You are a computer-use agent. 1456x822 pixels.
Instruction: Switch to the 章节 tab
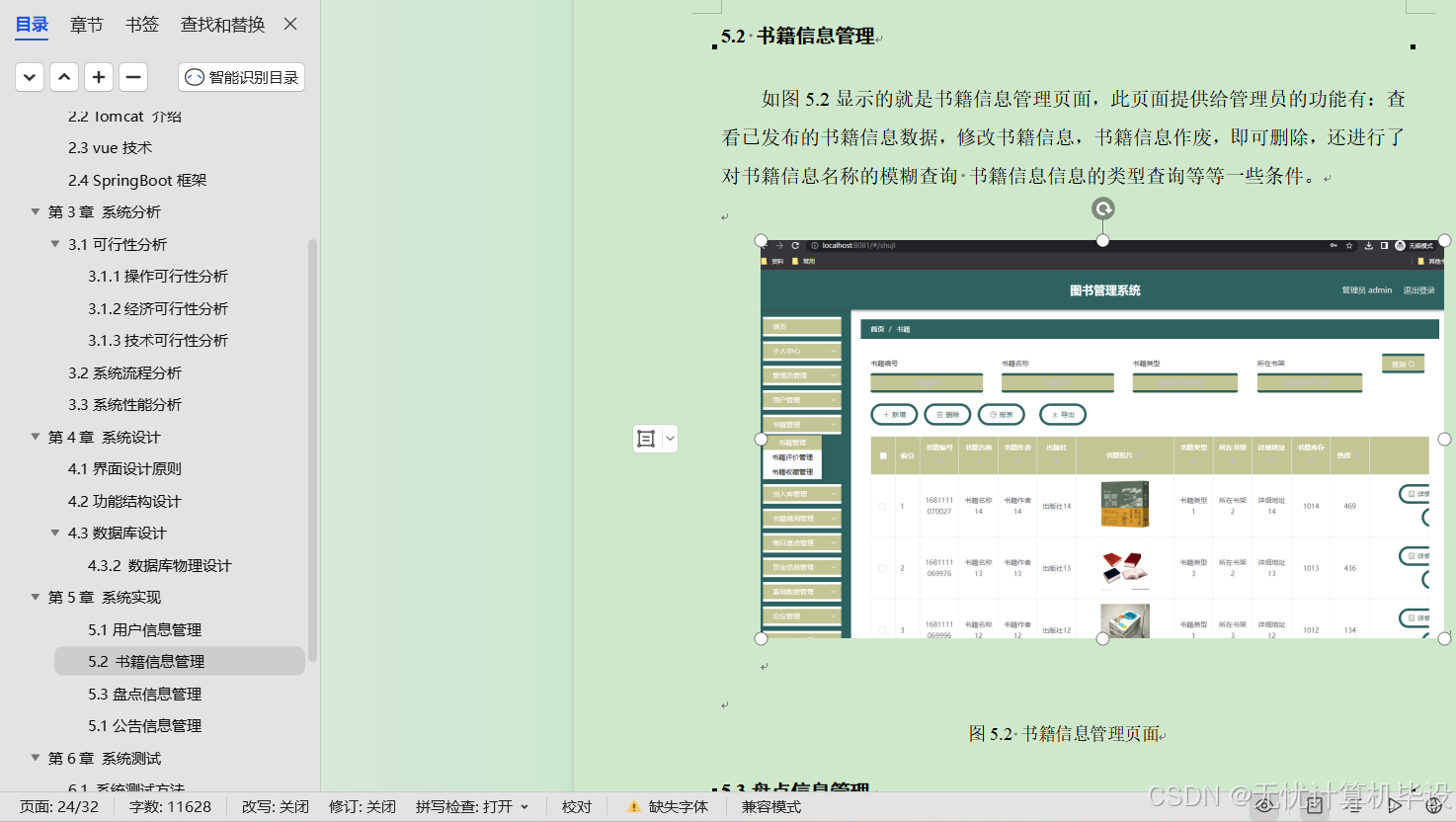coord(86,25)
